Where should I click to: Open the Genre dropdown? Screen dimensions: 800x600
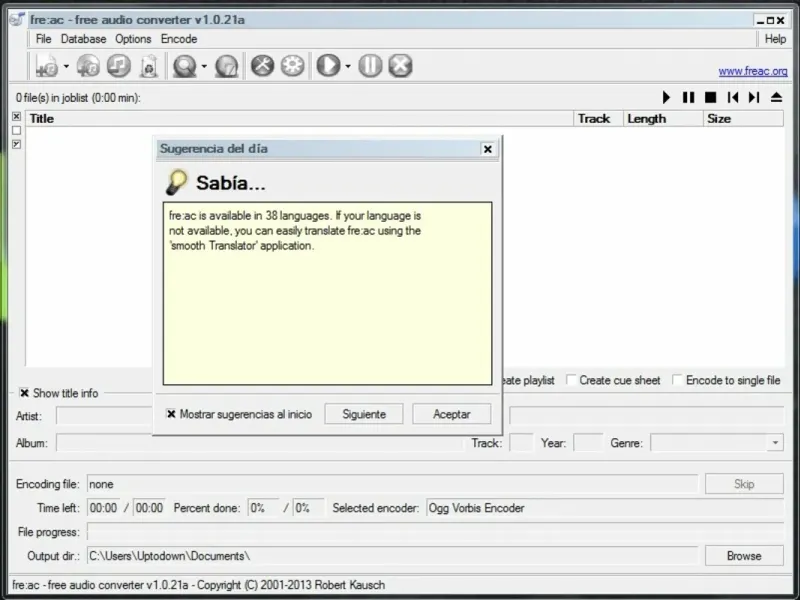775,443
